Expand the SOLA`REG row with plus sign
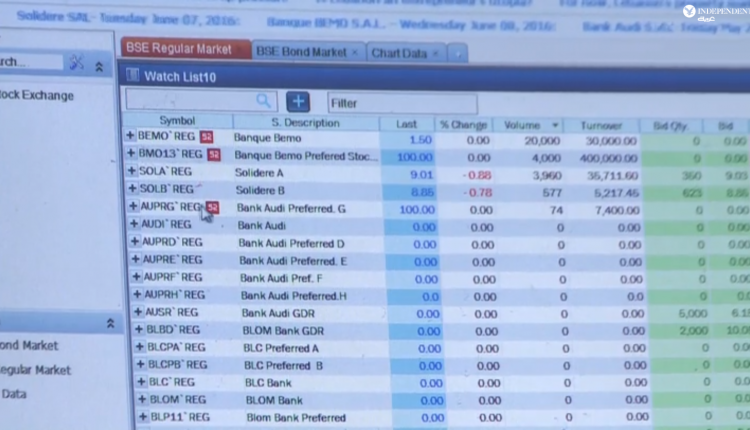The image size is (750, 430). [131, 171]
